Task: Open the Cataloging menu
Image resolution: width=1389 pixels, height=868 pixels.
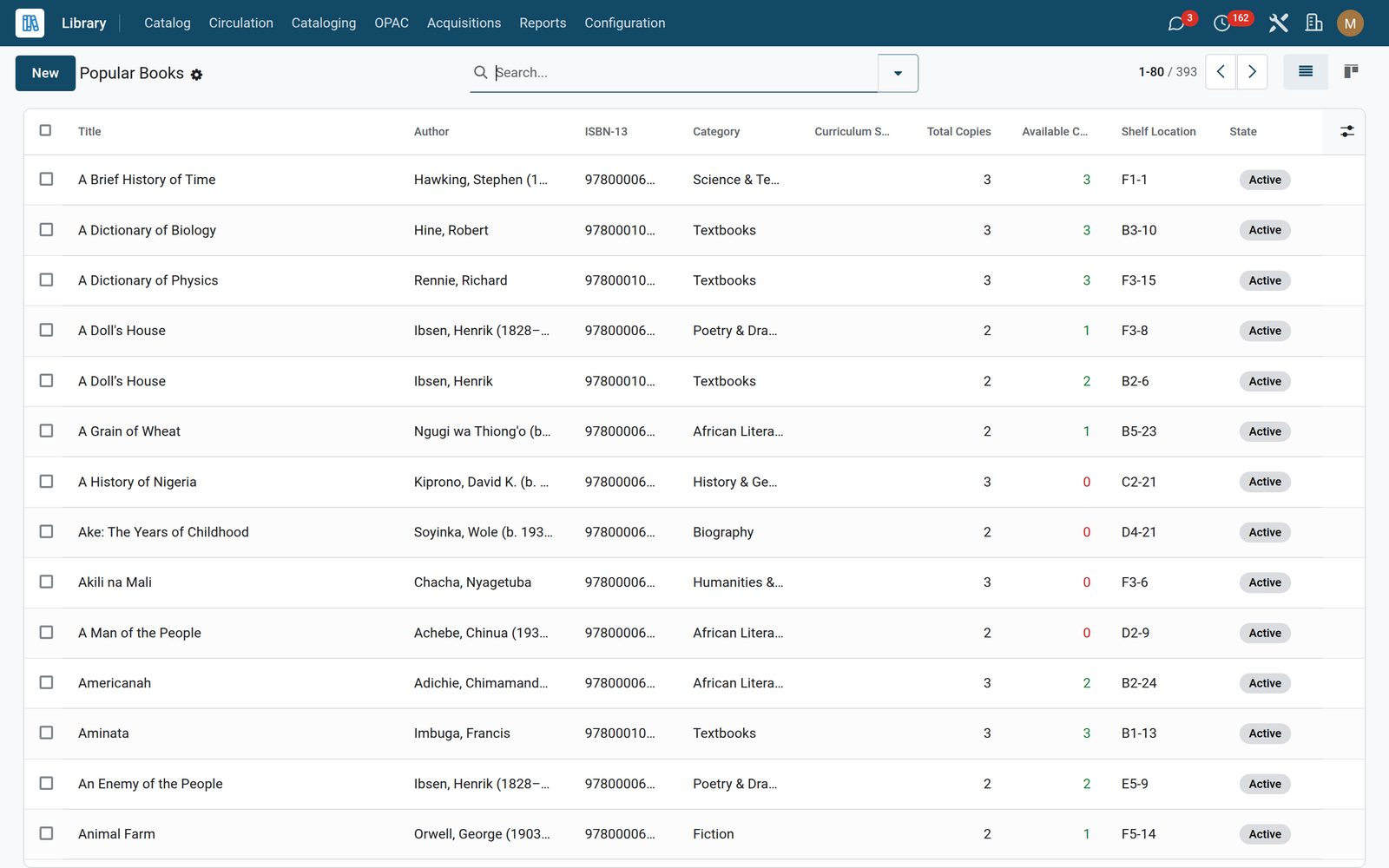Action: tap(324, 23)
